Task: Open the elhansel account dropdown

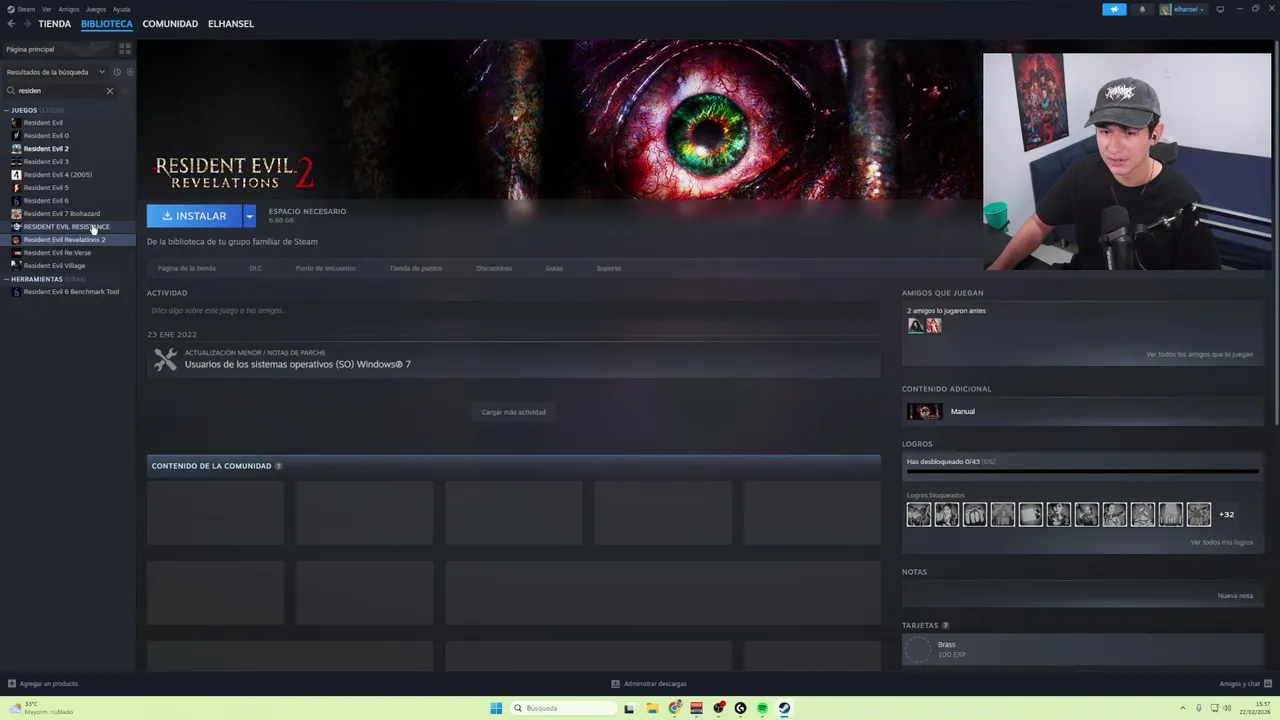Action: [1182, 9]
